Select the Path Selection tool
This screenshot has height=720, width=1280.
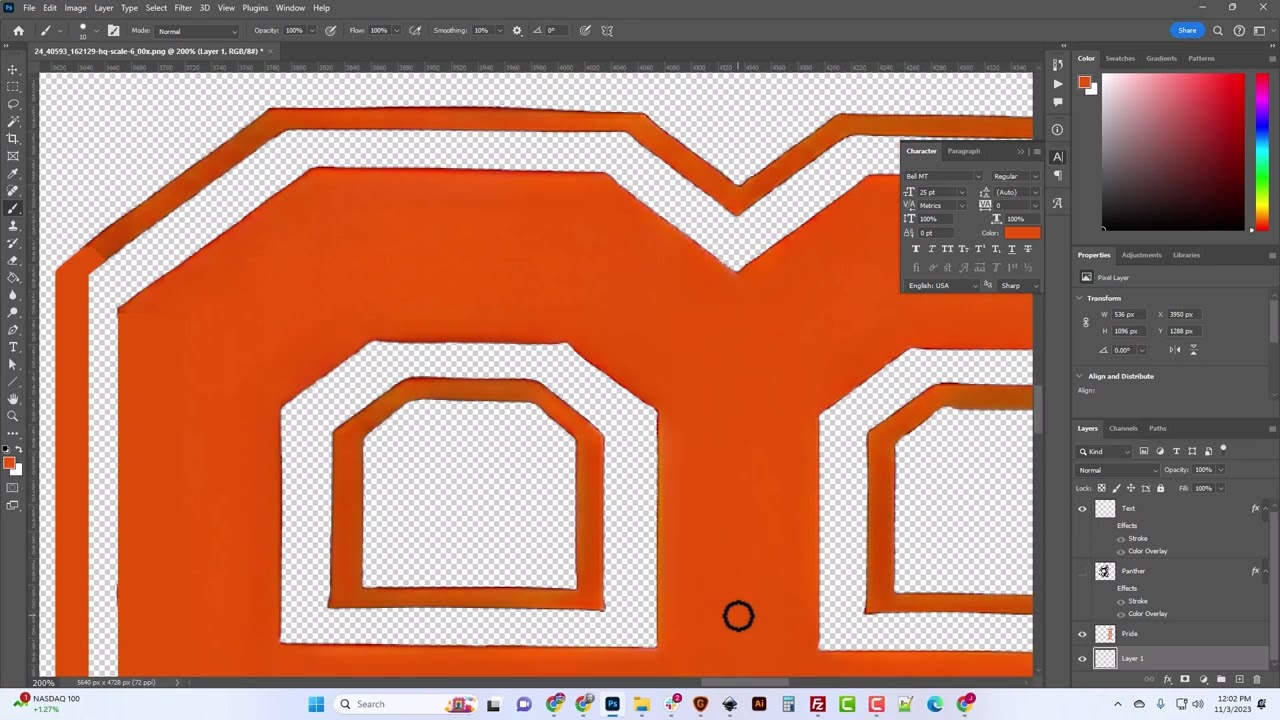13,365
